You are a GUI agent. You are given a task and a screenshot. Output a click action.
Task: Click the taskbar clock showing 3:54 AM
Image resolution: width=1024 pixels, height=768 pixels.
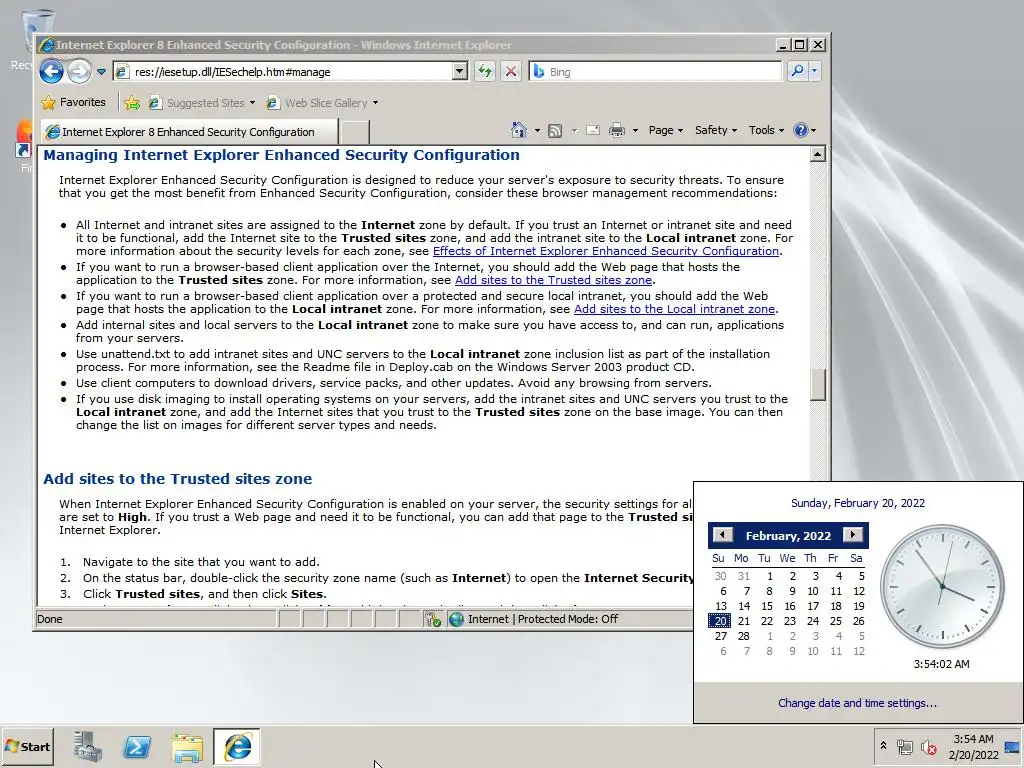click(x=973, y=747)
